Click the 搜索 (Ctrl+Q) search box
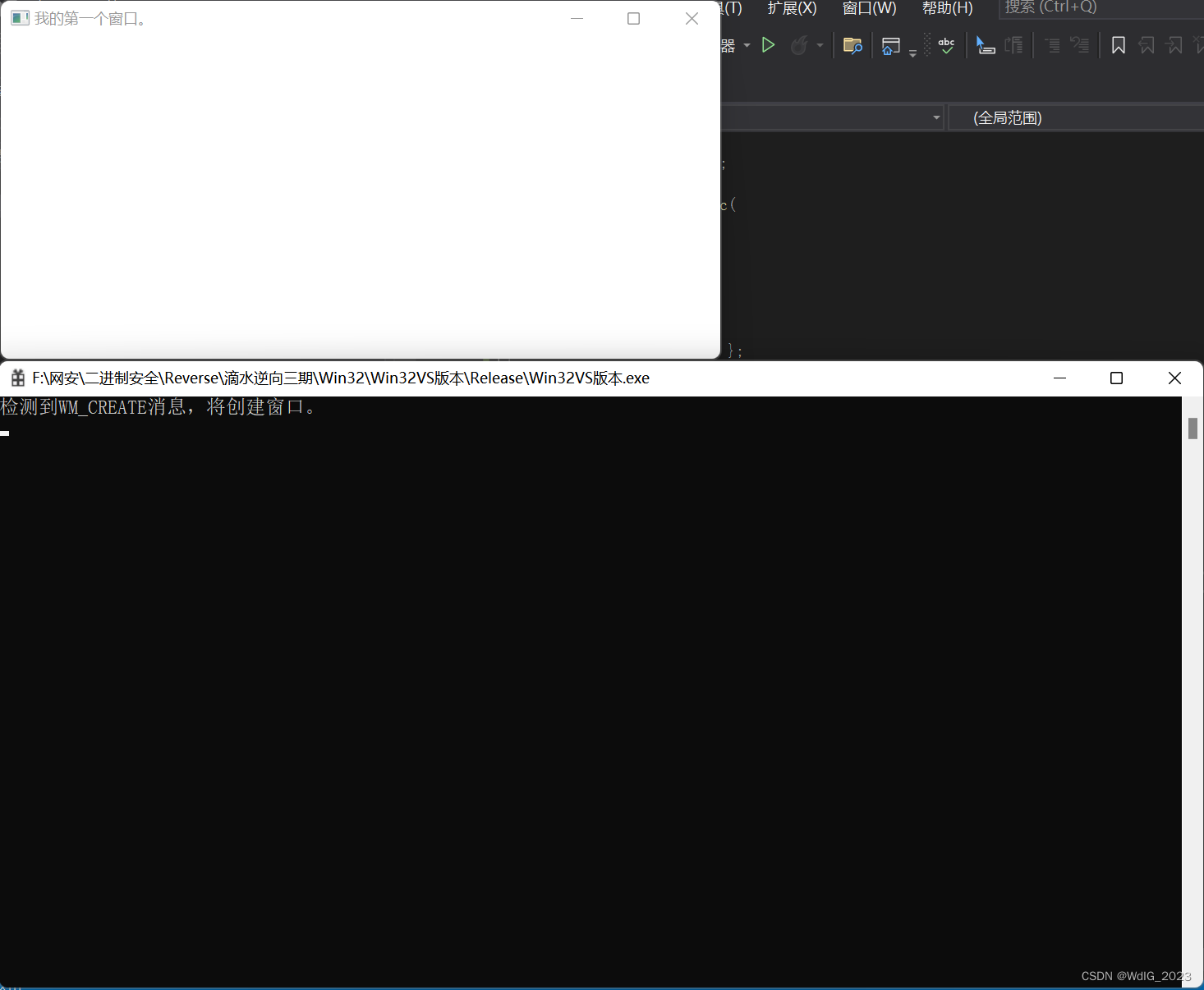Viewport: 1204px width, 990px height. 1101,8
